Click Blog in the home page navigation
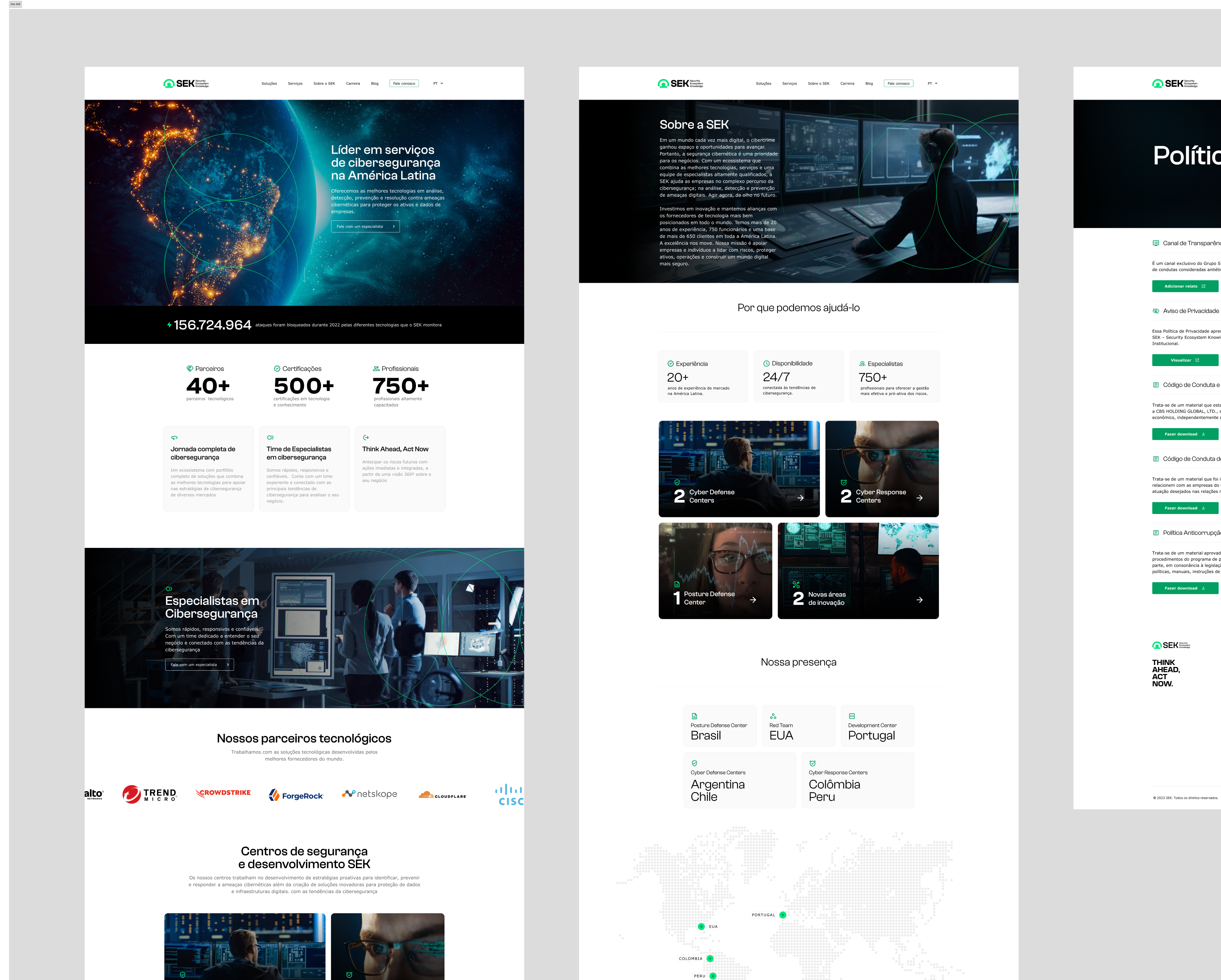Viewport: 1221px width, 980px height. pyautogui.click(x=374, y=83)
